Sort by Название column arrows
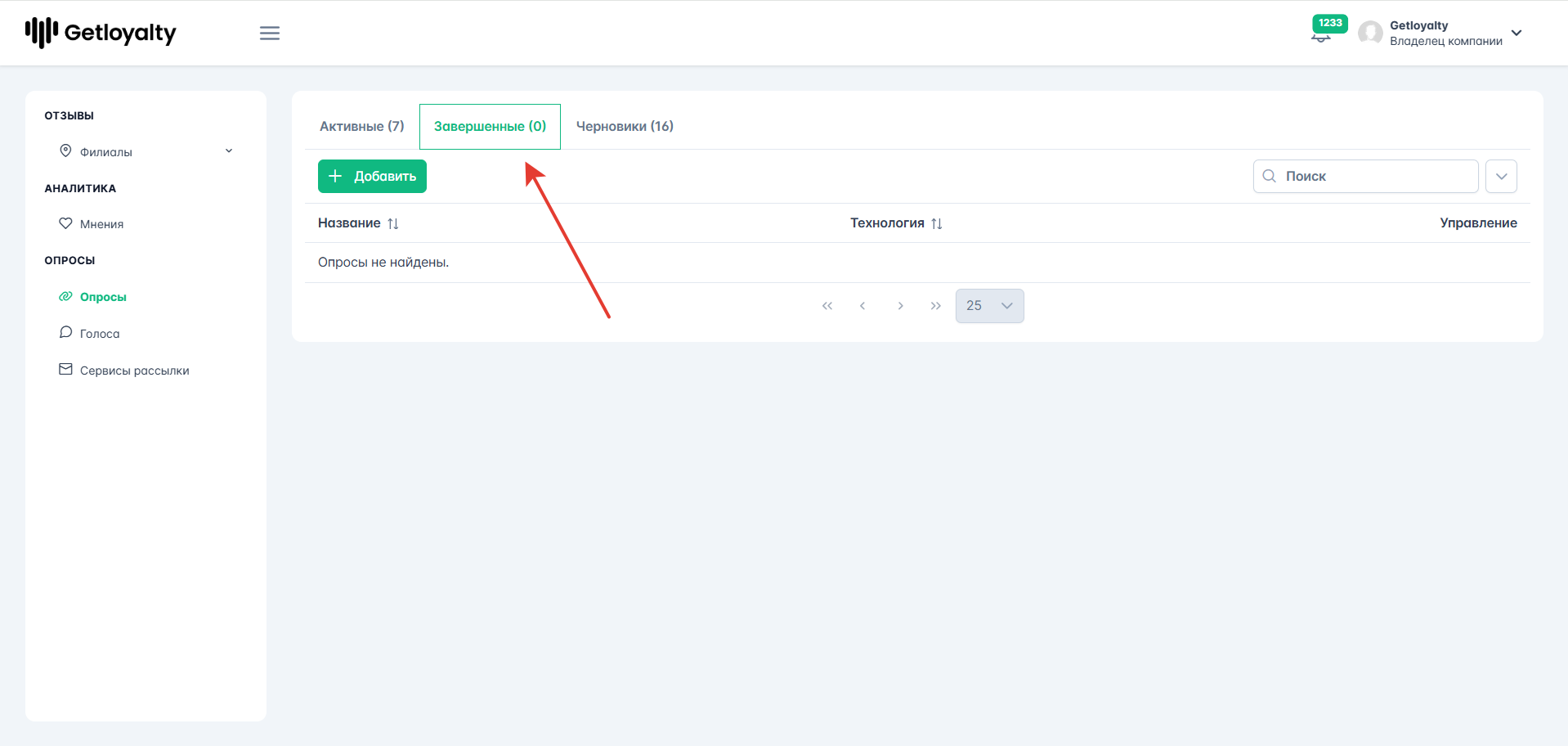 393,223
